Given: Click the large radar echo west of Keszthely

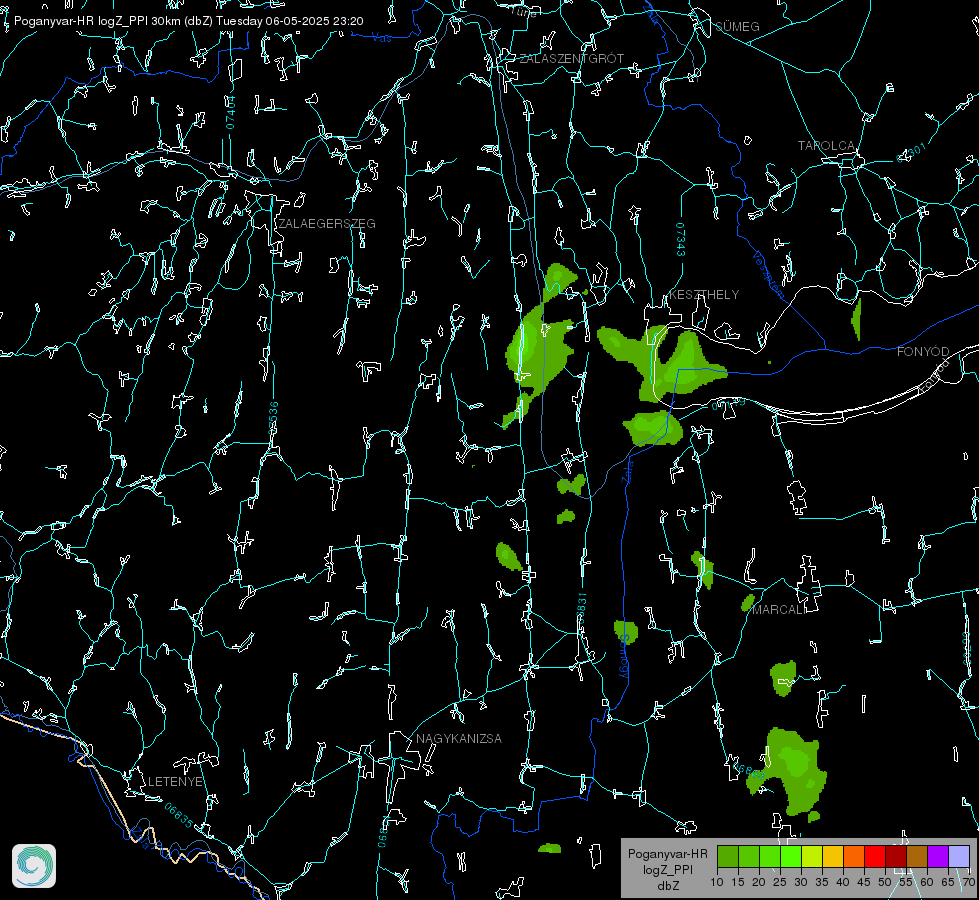Looking at the screenshot, I should [538, 350].
